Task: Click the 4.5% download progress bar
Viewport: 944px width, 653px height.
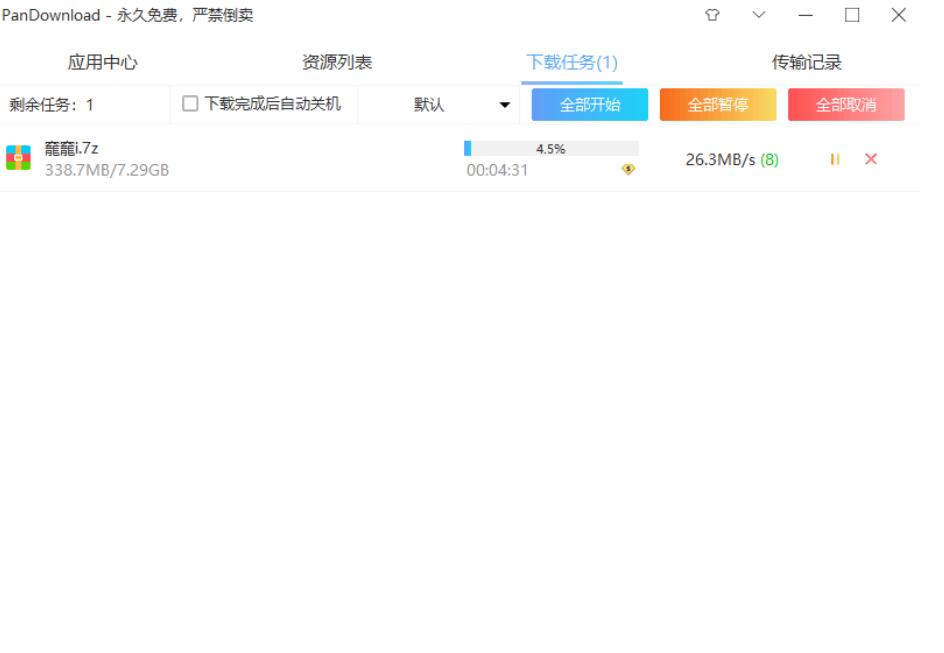Action: point(551,149)
